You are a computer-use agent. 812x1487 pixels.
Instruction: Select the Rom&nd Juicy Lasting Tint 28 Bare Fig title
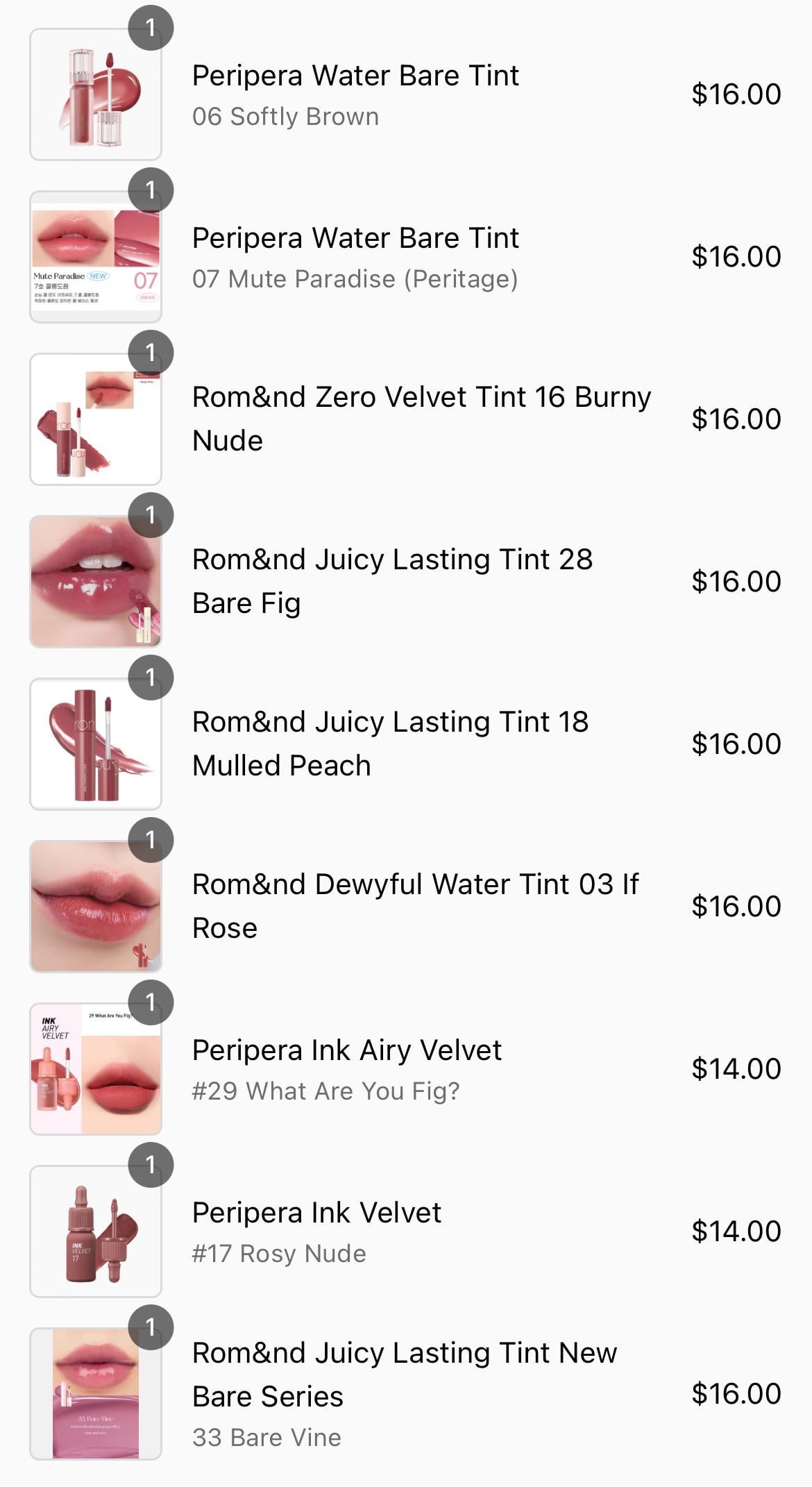[x=392, y=581]
